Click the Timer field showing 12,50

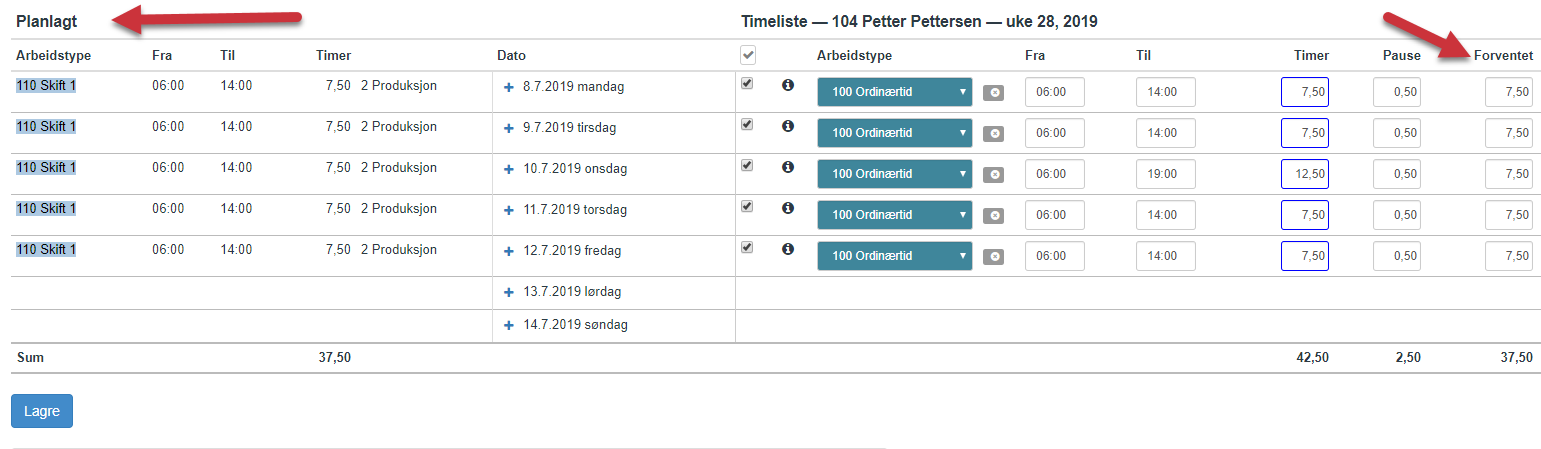(x=1305, y=174)
